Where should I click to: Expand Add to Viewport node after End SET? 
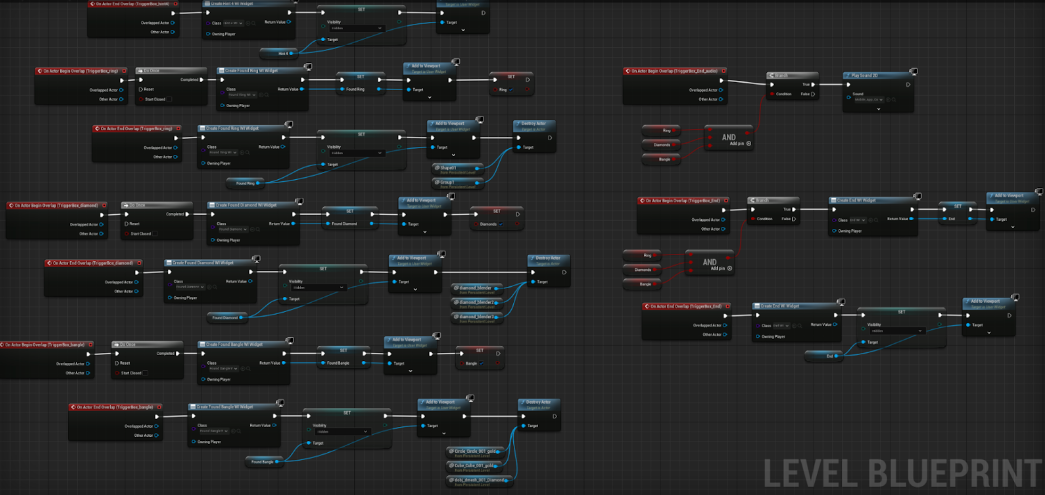coord(1012,227)
